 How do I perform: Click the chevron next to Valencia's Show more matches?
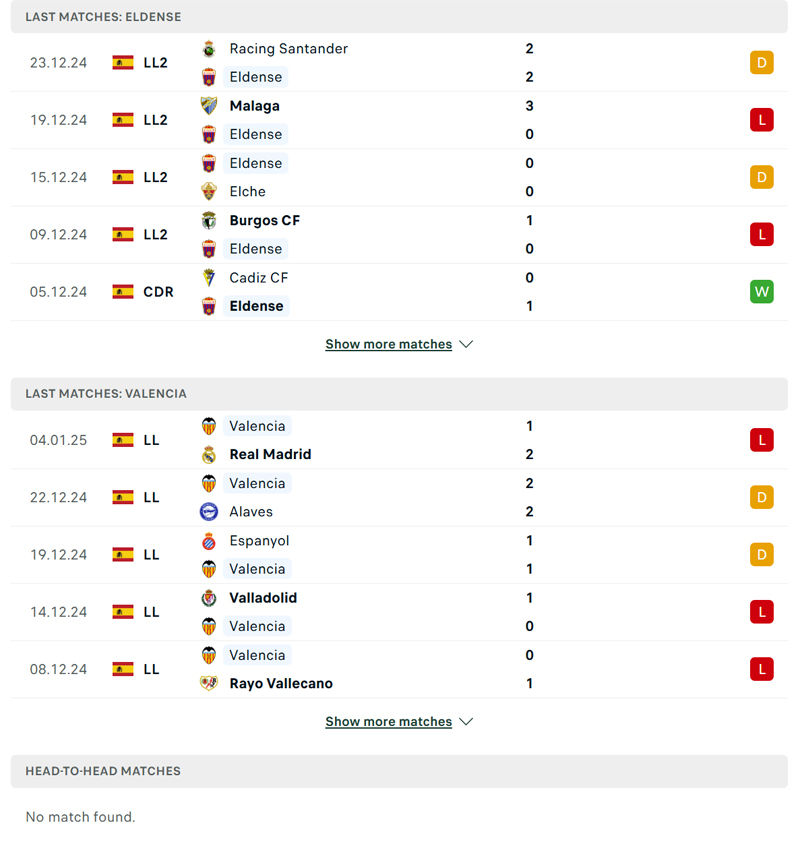[466, 721]
